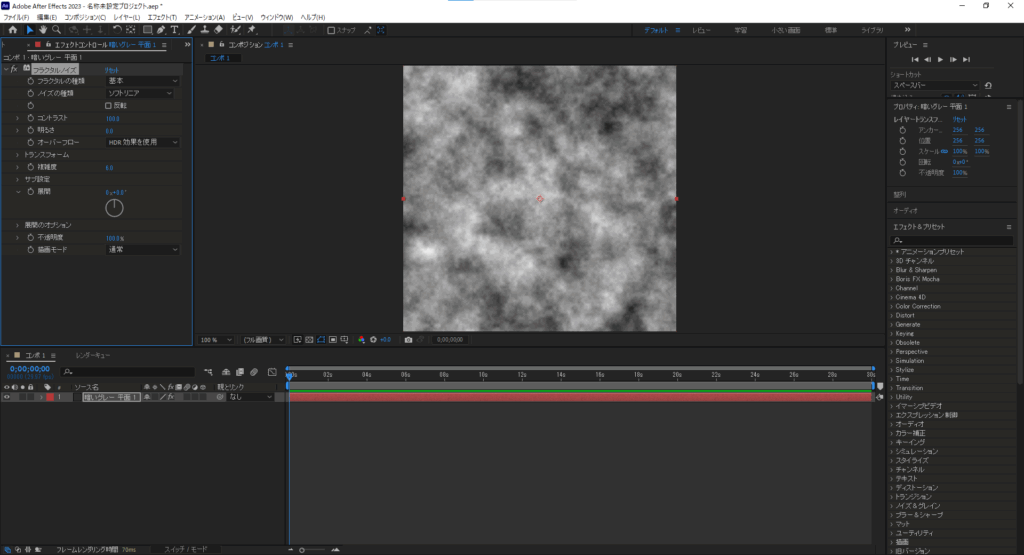Switch to the レンダーキュー tab

click(93, 355)
